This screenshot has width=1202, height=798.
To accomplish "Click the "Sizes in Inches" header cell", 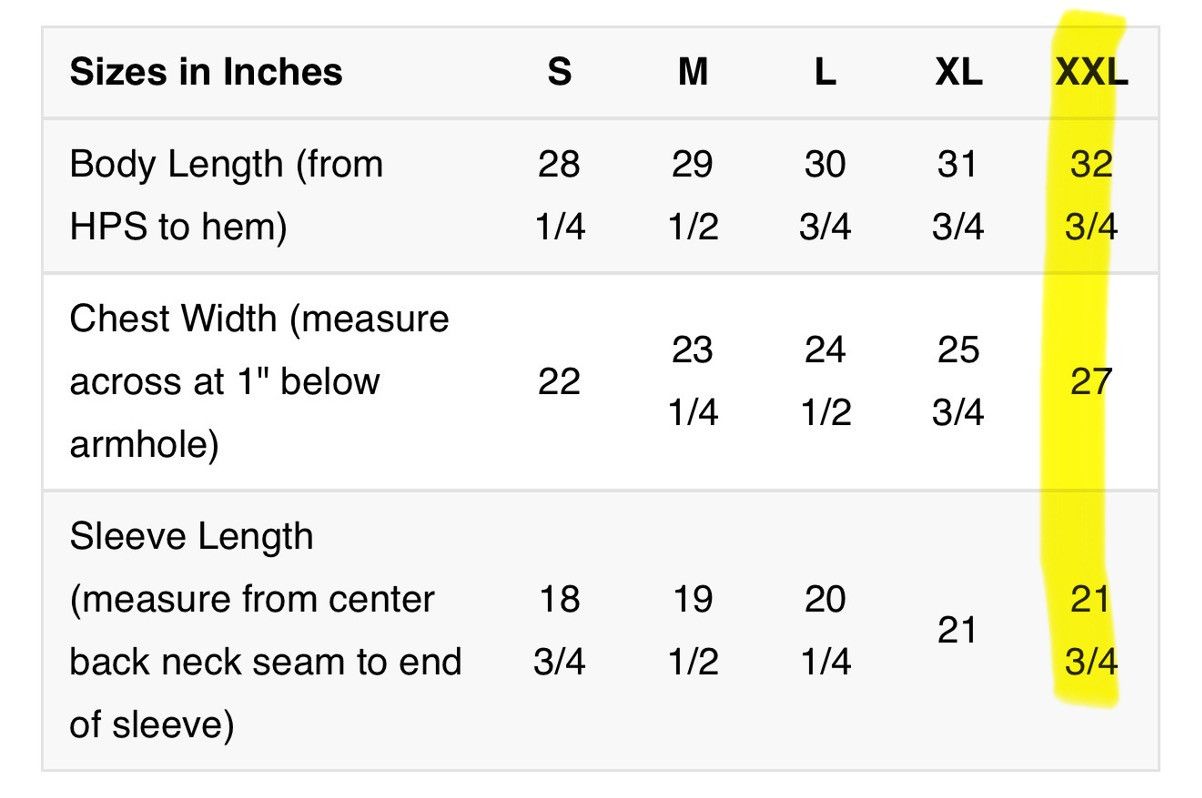I will click(206, 72).
